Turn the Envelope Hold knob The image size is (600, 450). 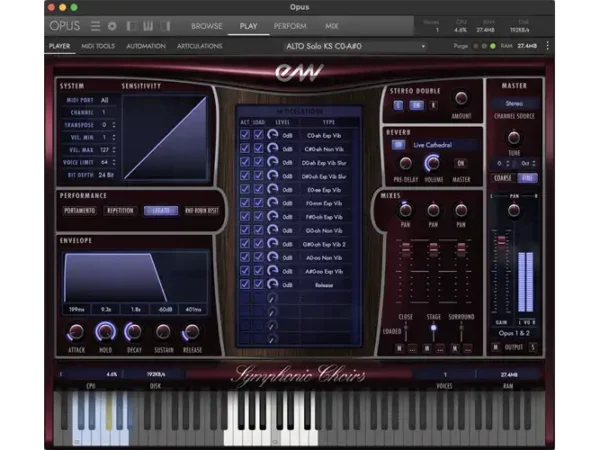point(106,332)
